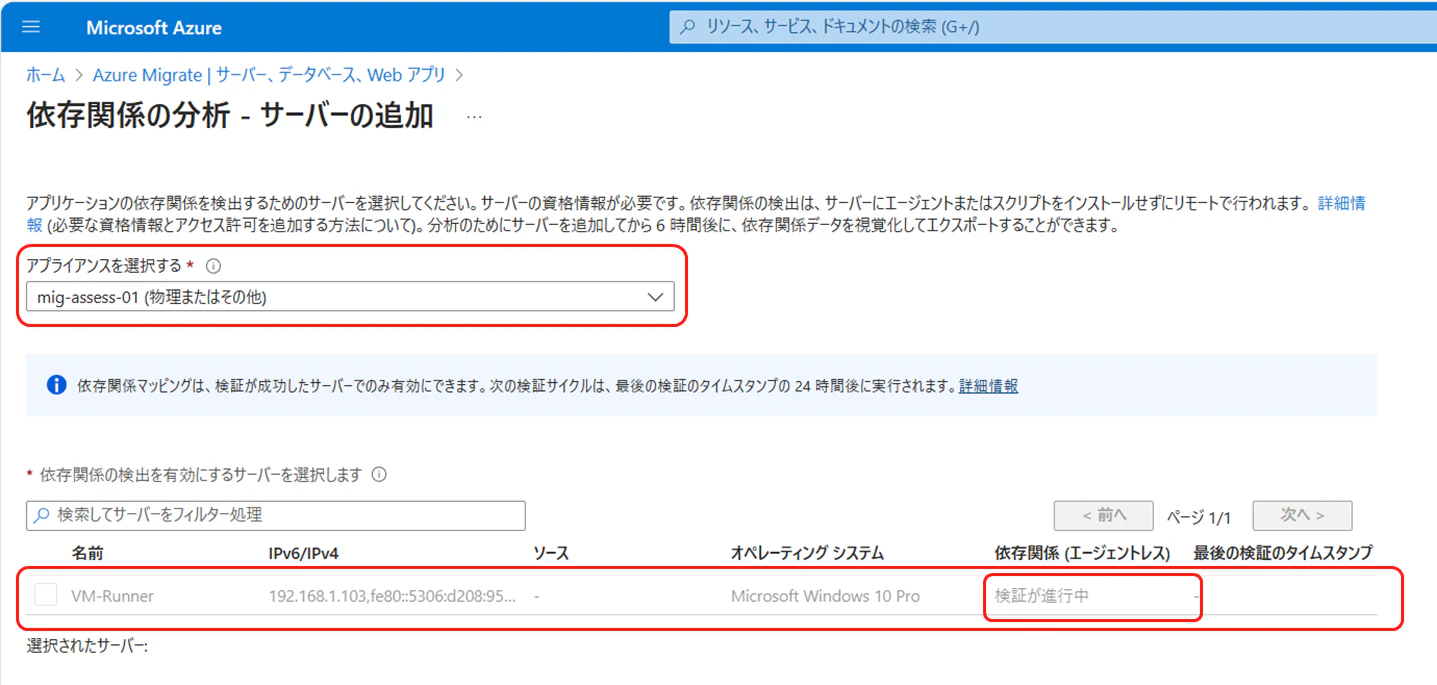Open Azure Migrate サーバー、データベース breadcrumb
The image size is (1437, 685).
click(269, 75)
